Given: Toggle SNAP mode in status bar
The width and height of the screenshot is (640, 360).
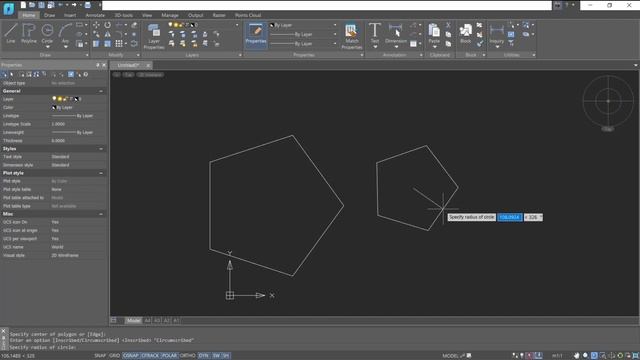Looking at the screenshot, I should click(100, 356).
